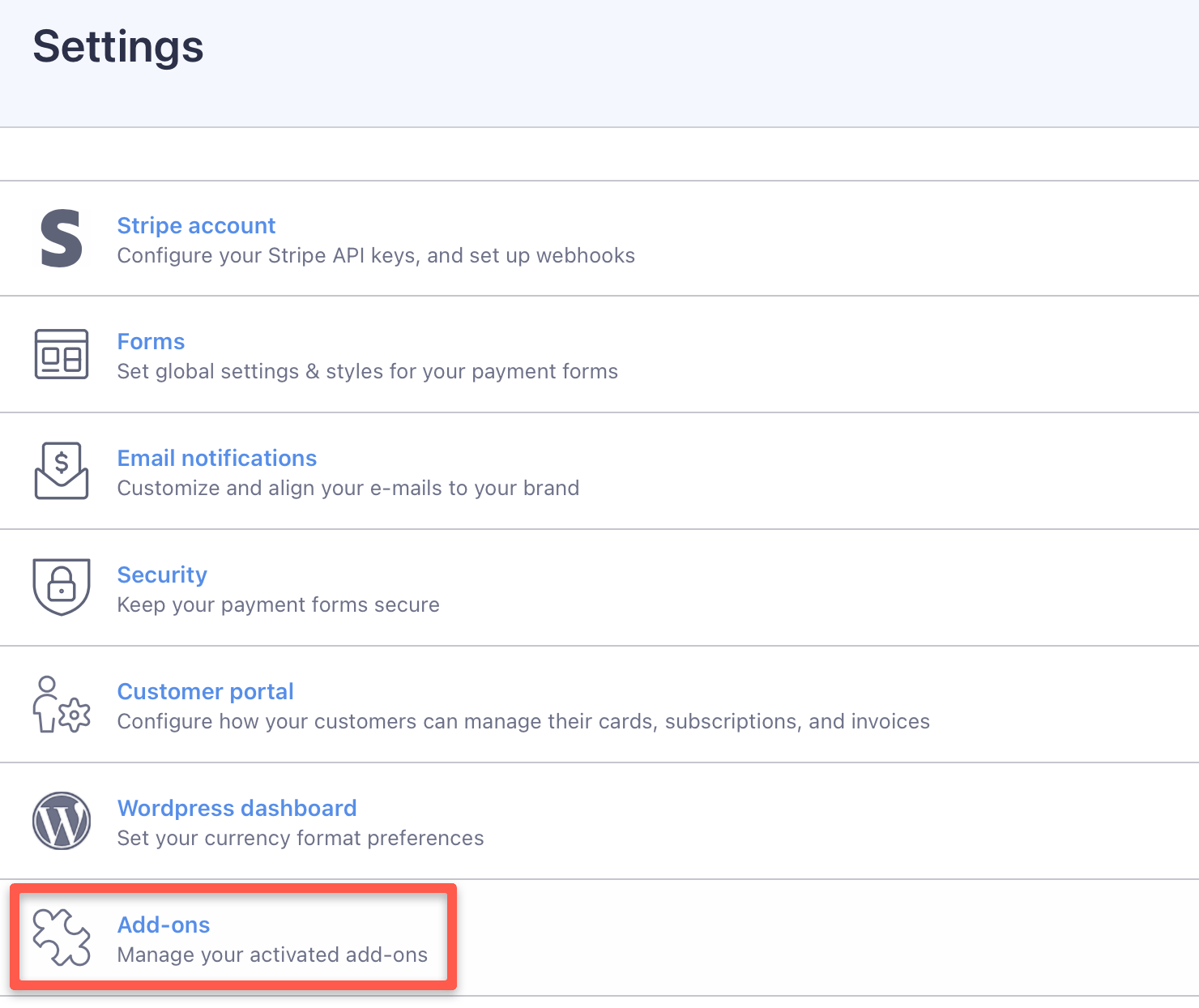The height and width of the screenshot is (1008, 1199).
Task: Open Email notifications settings
Action: (x=216, y=458)
